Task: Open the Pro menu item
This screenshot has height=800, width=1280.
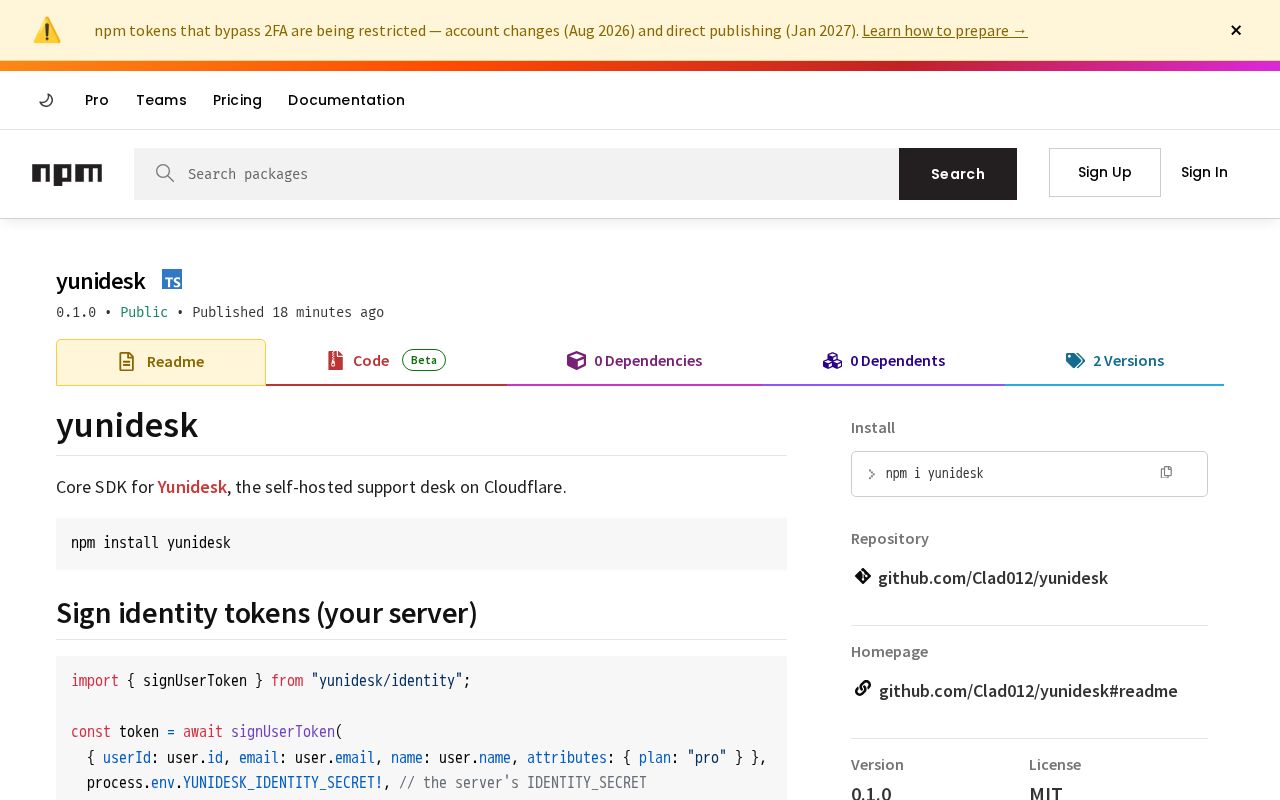Action: [97, 100]
